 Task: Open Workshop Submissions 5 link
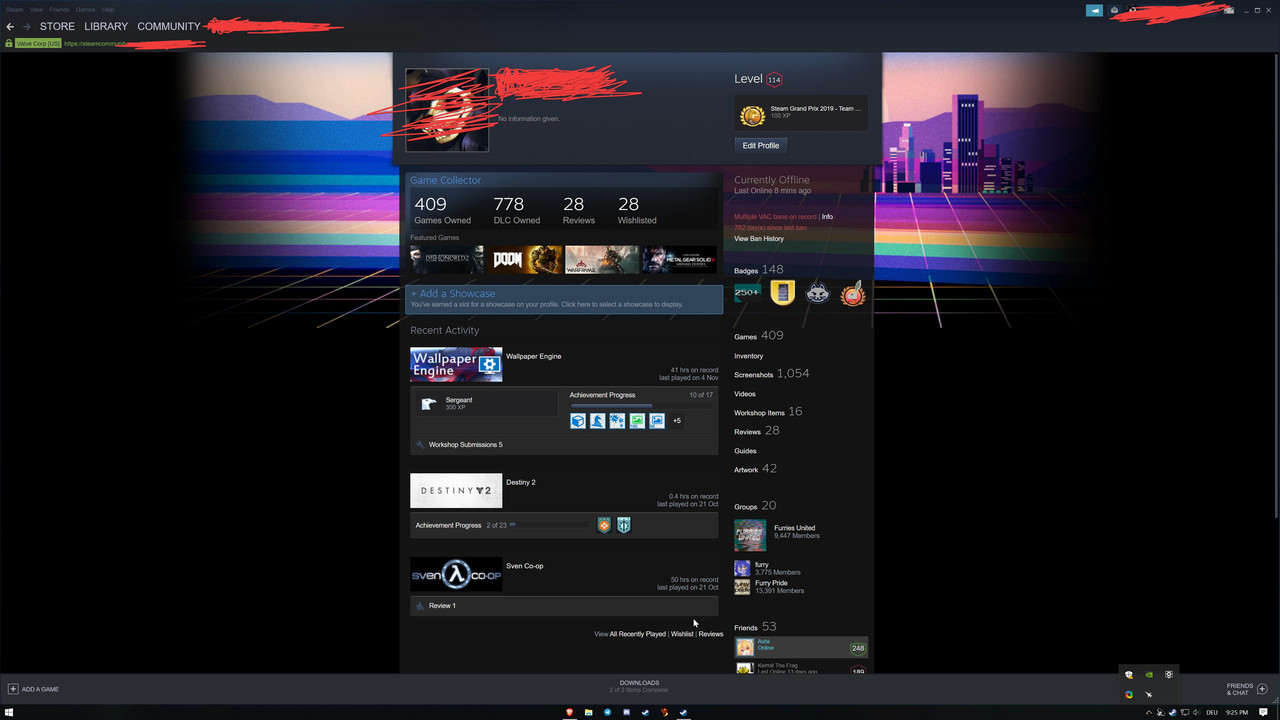pos(466,445)
